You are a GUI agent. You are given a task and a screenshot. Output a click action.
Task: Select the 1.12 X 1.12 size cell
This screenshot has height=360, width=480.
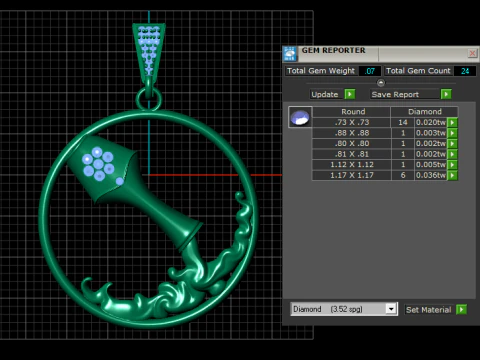352,165
